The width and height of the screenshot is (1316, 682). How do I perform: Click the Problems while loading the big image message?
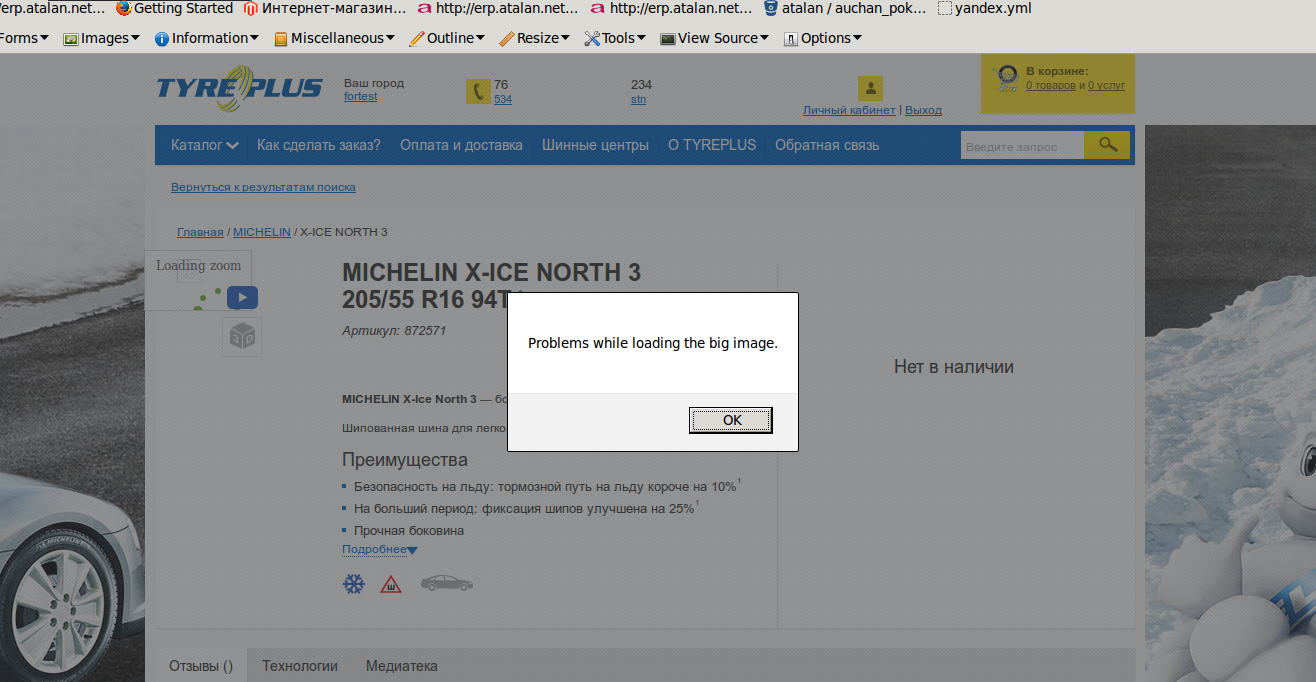(x=653, y=343)
